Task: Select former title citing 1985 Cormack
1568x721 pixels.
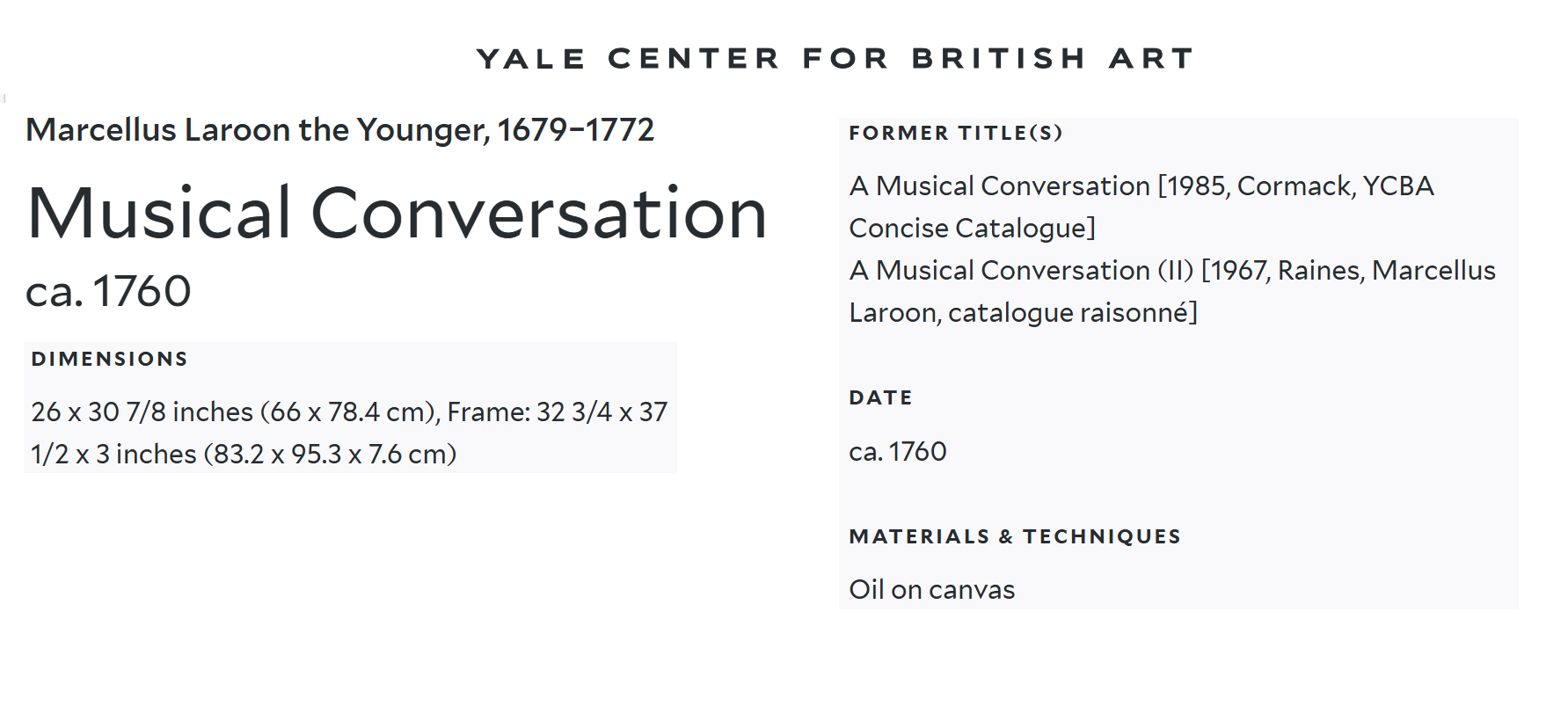Action: pos(1141,186)
